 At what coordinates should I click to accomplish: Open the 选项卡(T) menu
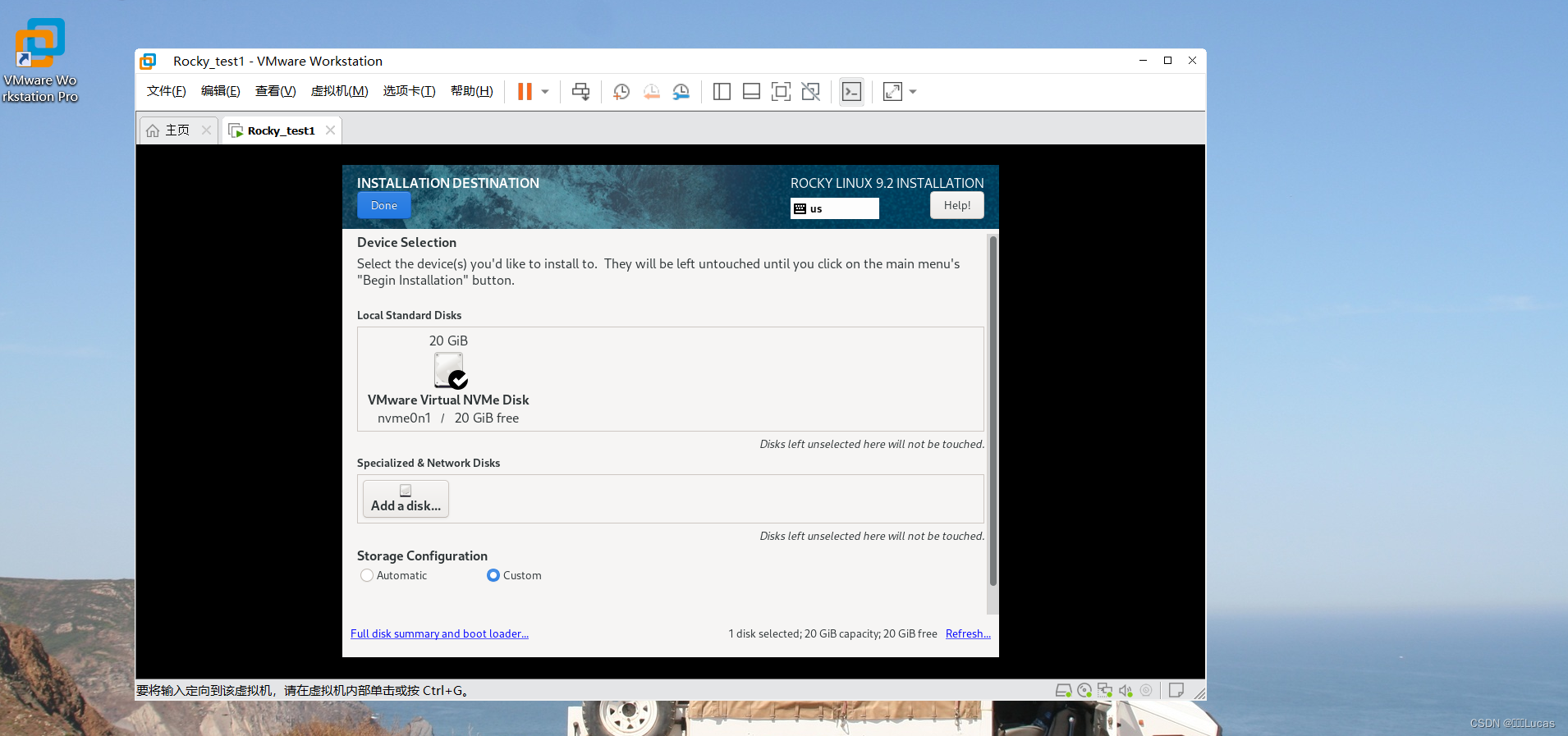(x=409, y=91)
